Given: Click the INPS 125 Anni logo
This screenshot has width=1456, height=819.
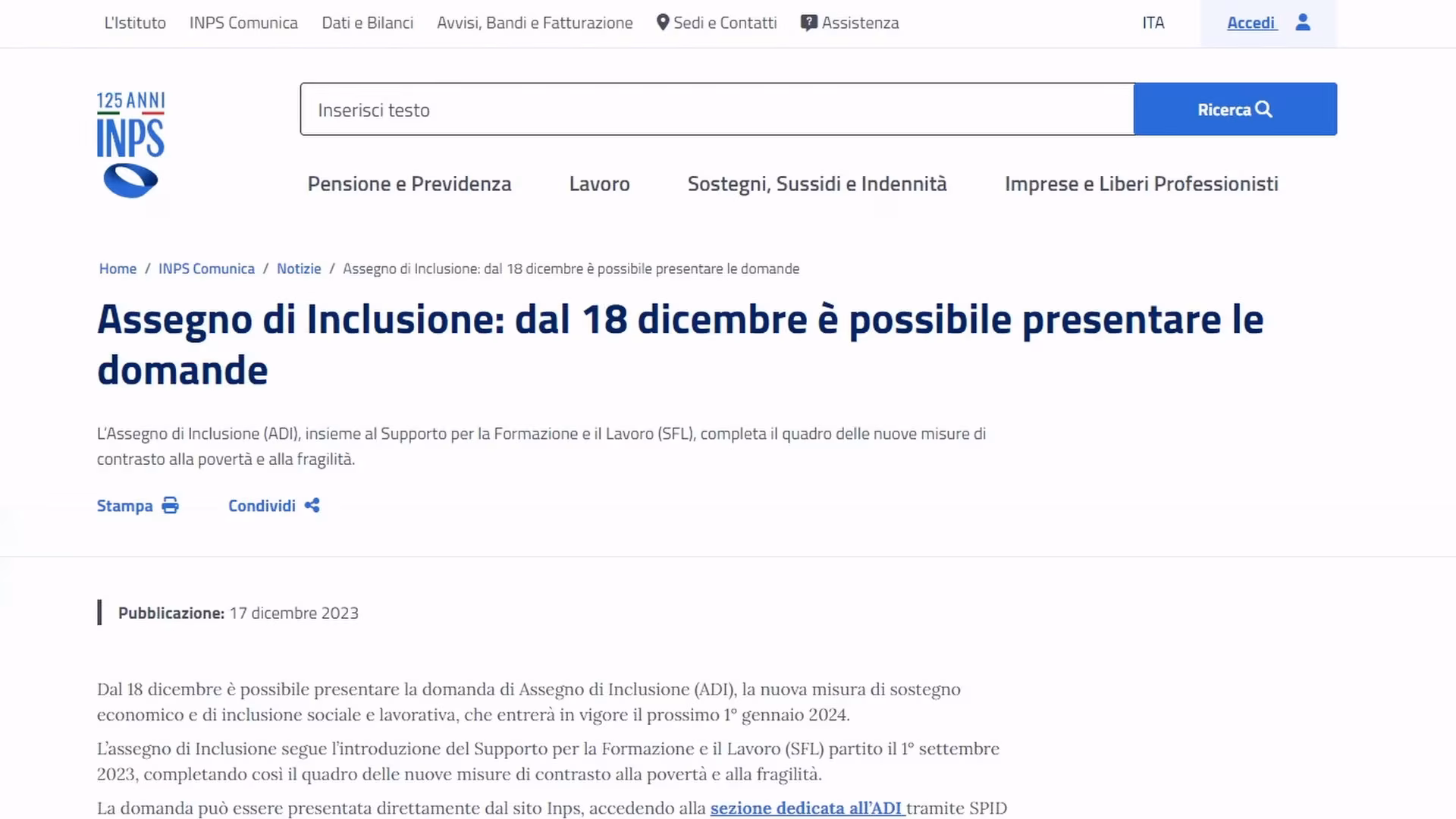Looking at the screenshot, I should point(130,144).
